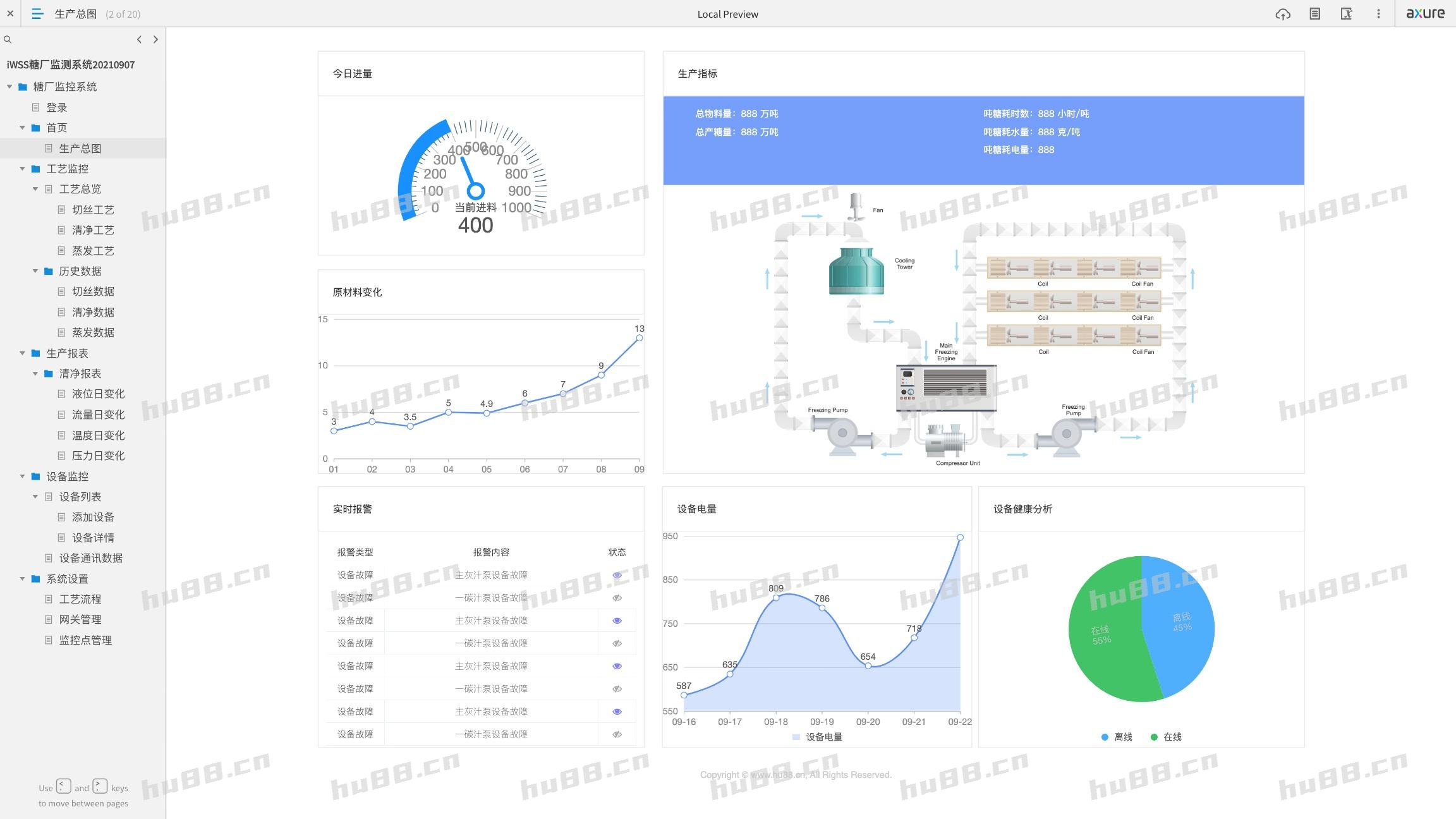Click the 09 data point valued 13

(x=639, y=338)
